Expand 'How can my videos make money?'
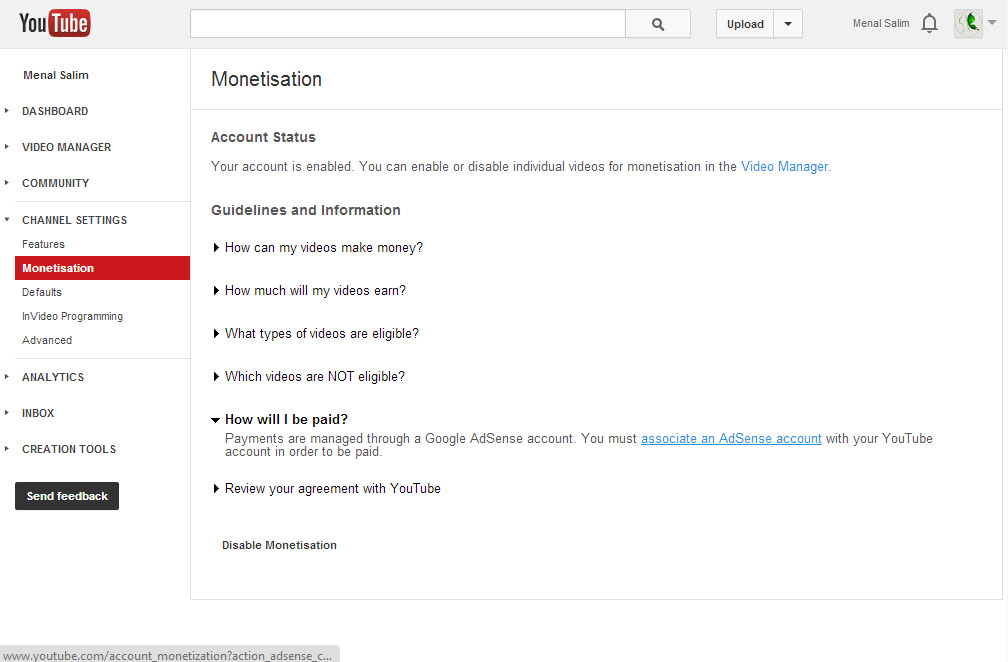Screen dimensions: 1008x662 pos(318,248)
